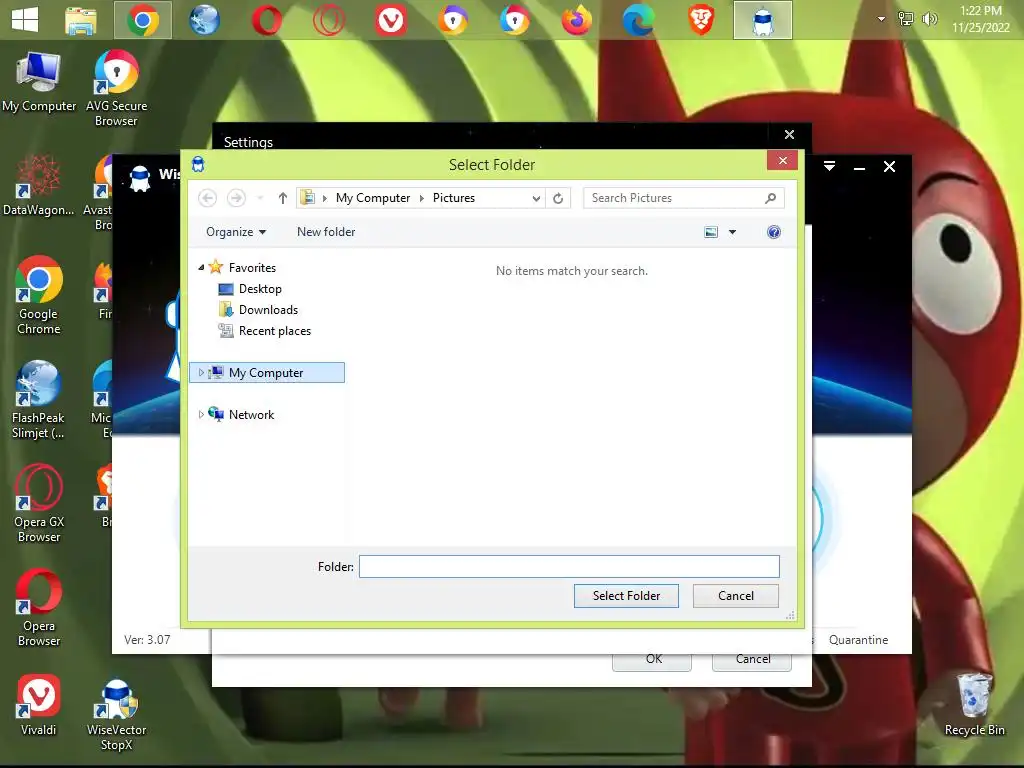This screenshot has height=768, width=1024.
Task: Open Brave browser on taskbar
Action: 701,20
